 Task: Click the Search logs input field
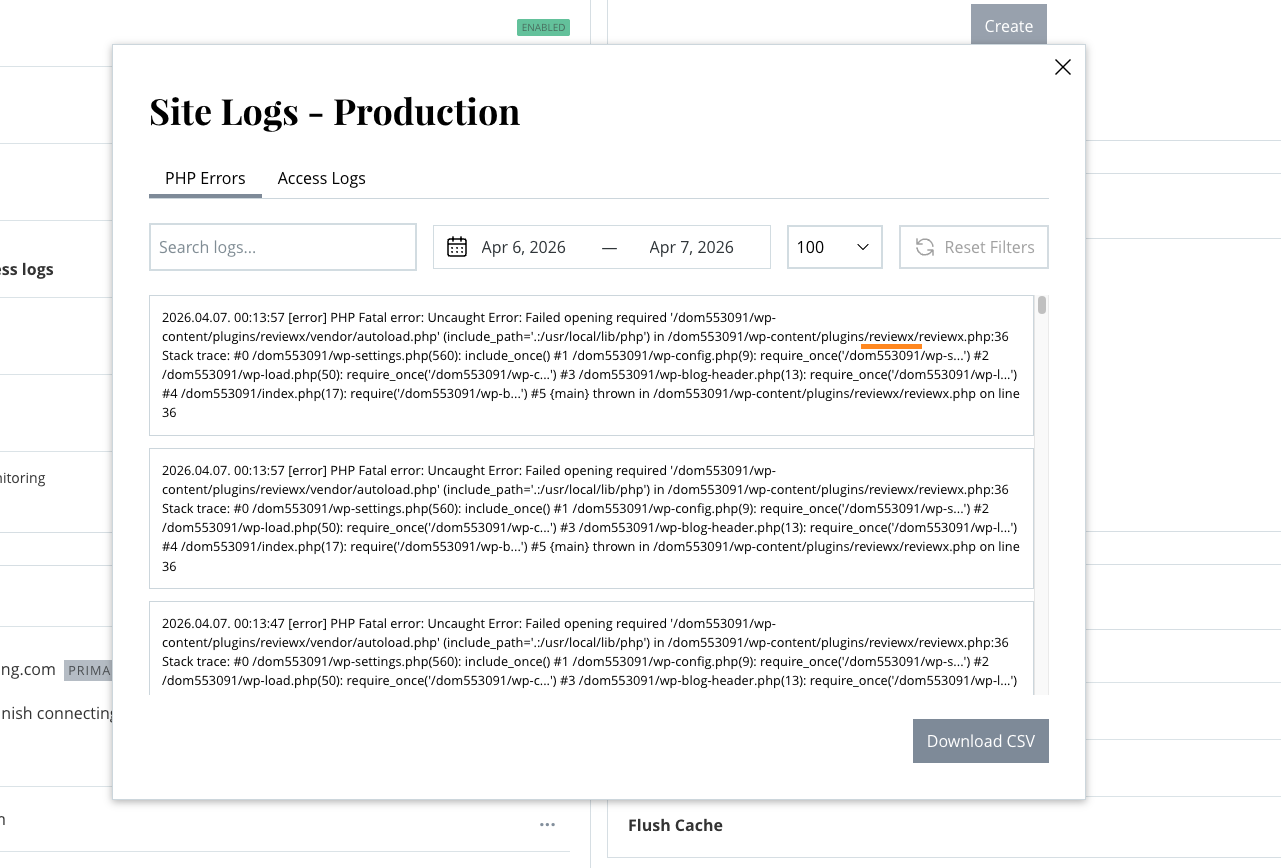(283, 247)
